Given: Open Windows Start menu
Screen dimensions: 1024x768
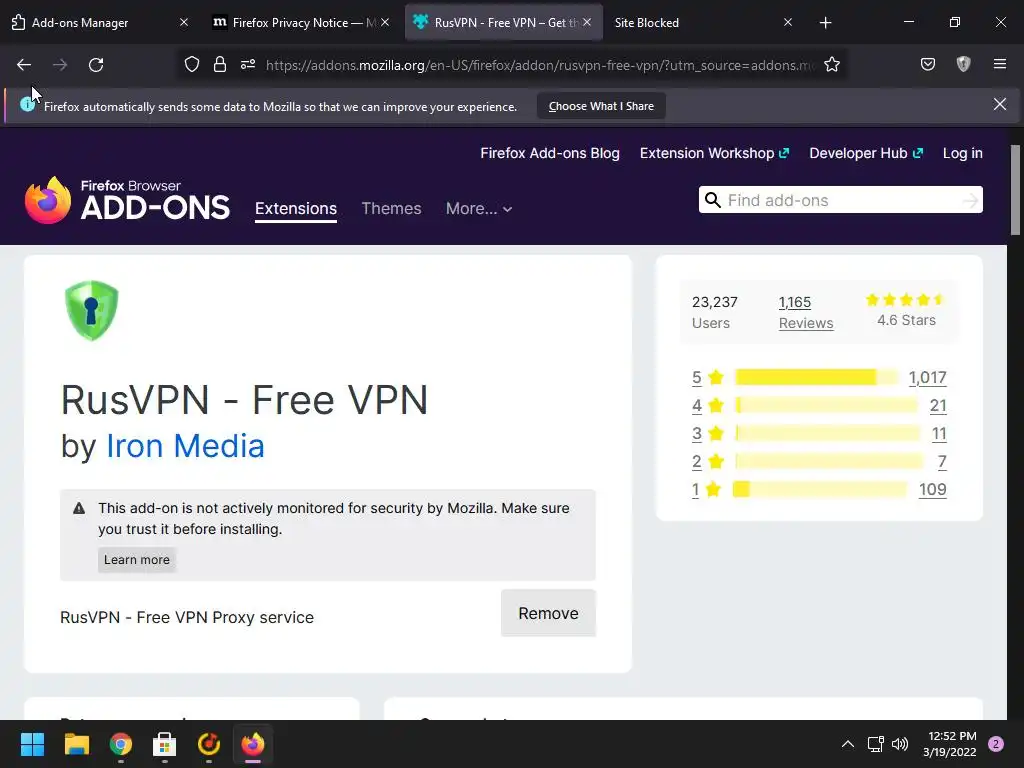Looking at the screenshot, I should 32,744.
